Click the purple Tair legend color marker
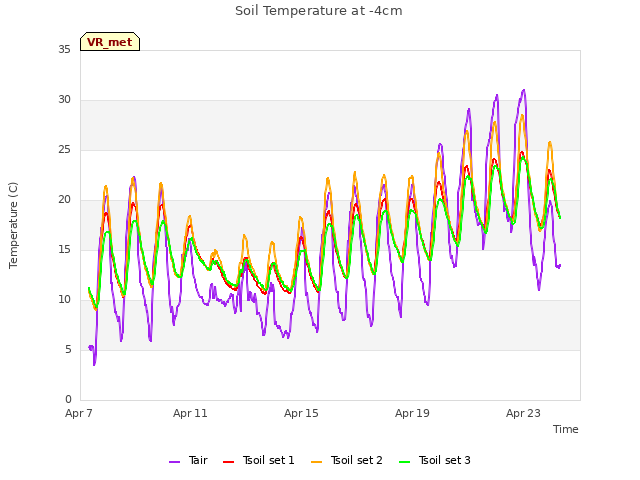This screenshot has width=640, height=480. tap(174, 462)
